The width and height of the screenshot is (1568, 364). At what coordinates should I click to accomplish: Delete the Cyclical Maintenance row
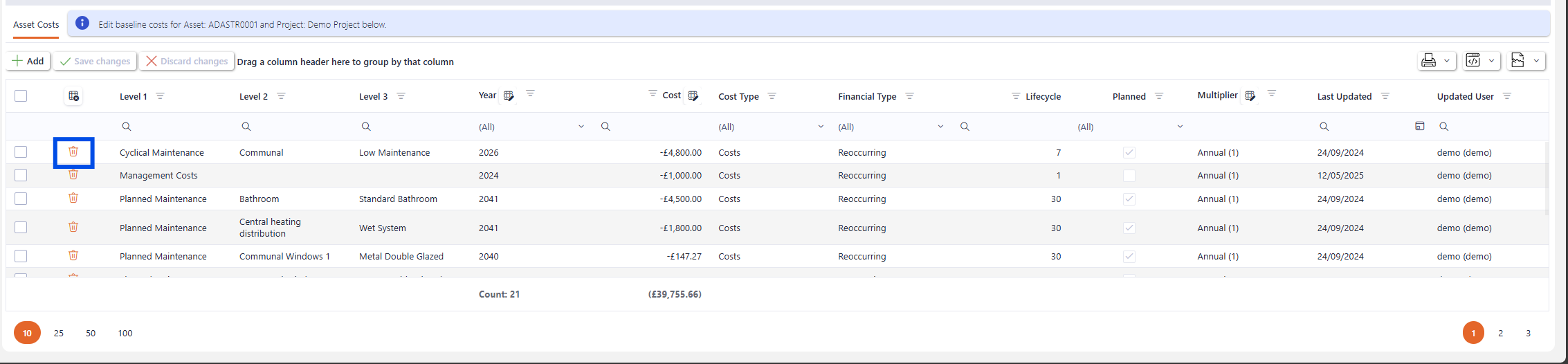[x=73, y=152]
